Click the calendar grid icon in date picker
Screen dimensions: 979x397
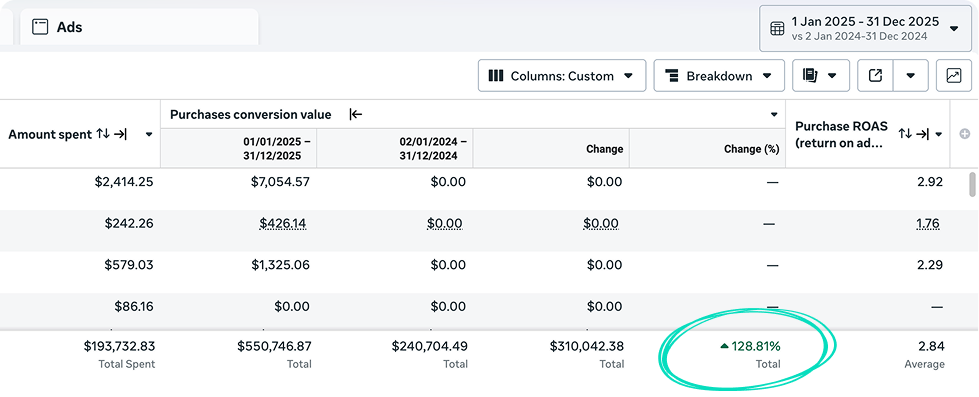(x=777, y=29)
